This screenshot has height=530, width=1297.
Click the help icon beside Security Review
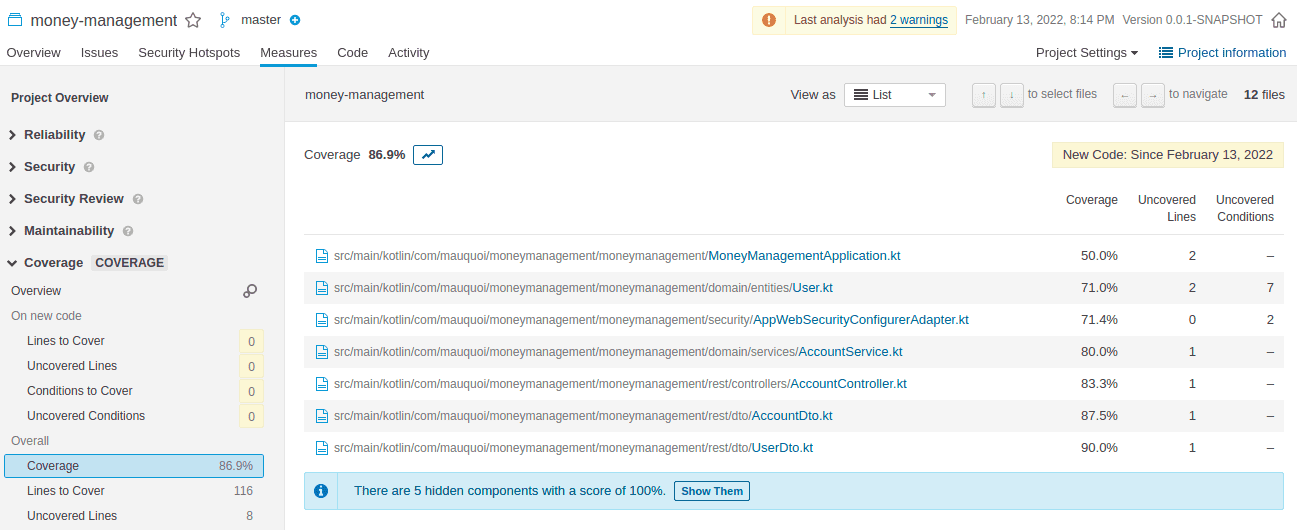(x=137, y=199)
